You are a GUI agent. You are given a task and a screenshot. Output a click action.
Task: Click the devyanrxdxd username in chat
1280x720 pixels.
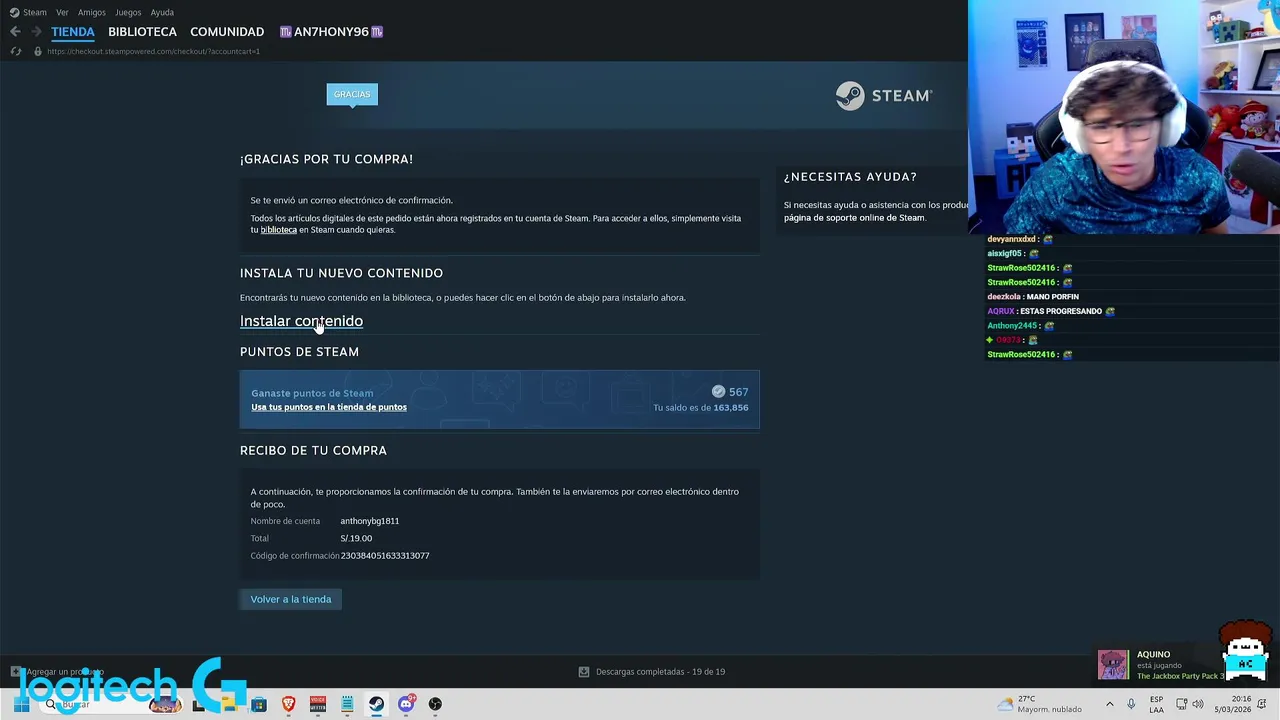point(1012,239)
